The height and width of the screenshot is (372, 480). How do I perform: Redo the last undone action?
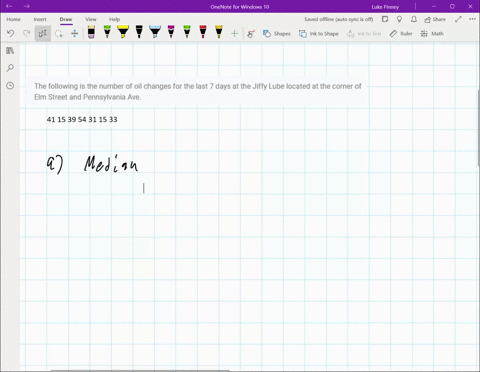27,33
